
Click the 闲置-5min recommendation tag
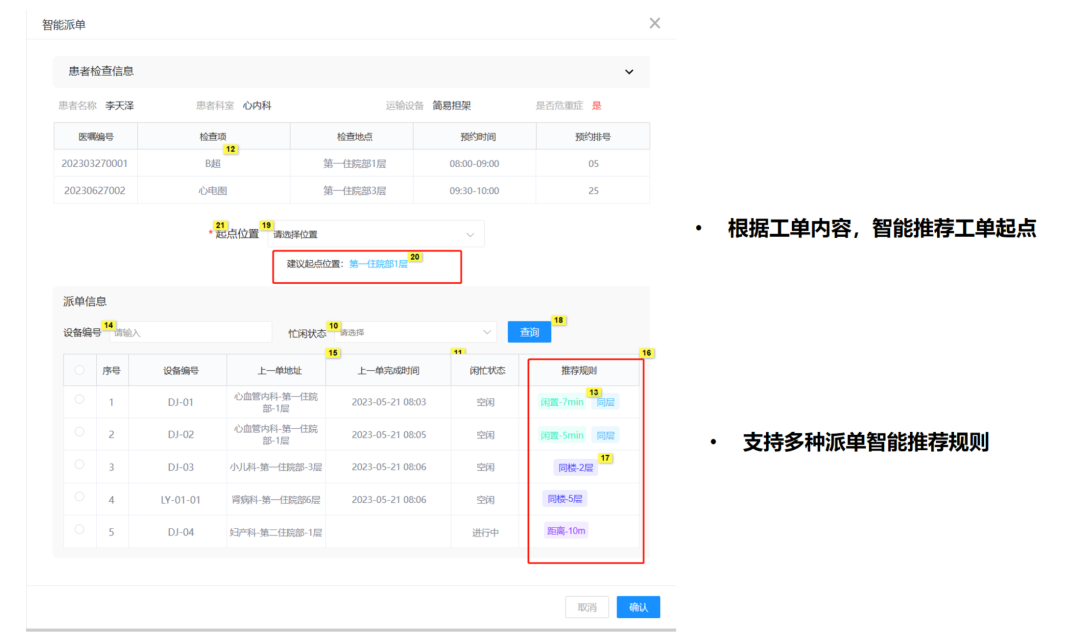click(561, 435)
